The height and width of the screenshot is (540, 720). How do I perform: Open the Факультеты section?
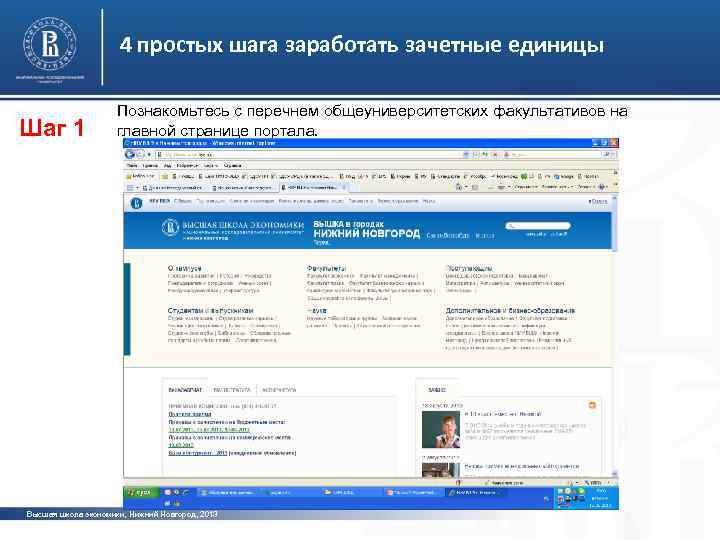(x=326, y=268)
